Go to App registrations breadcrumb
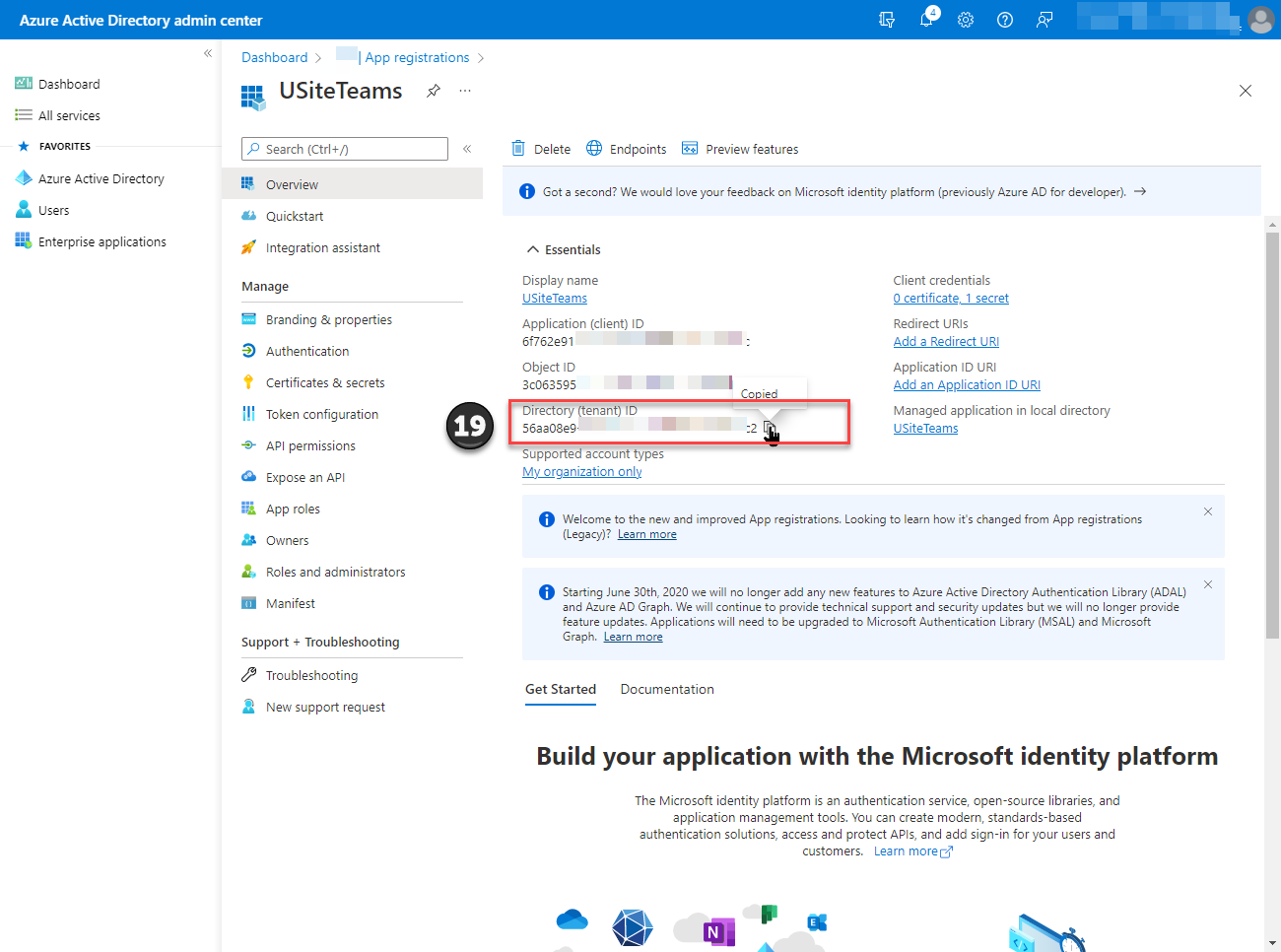This screenshot has width=1281, height=952. 417,57
